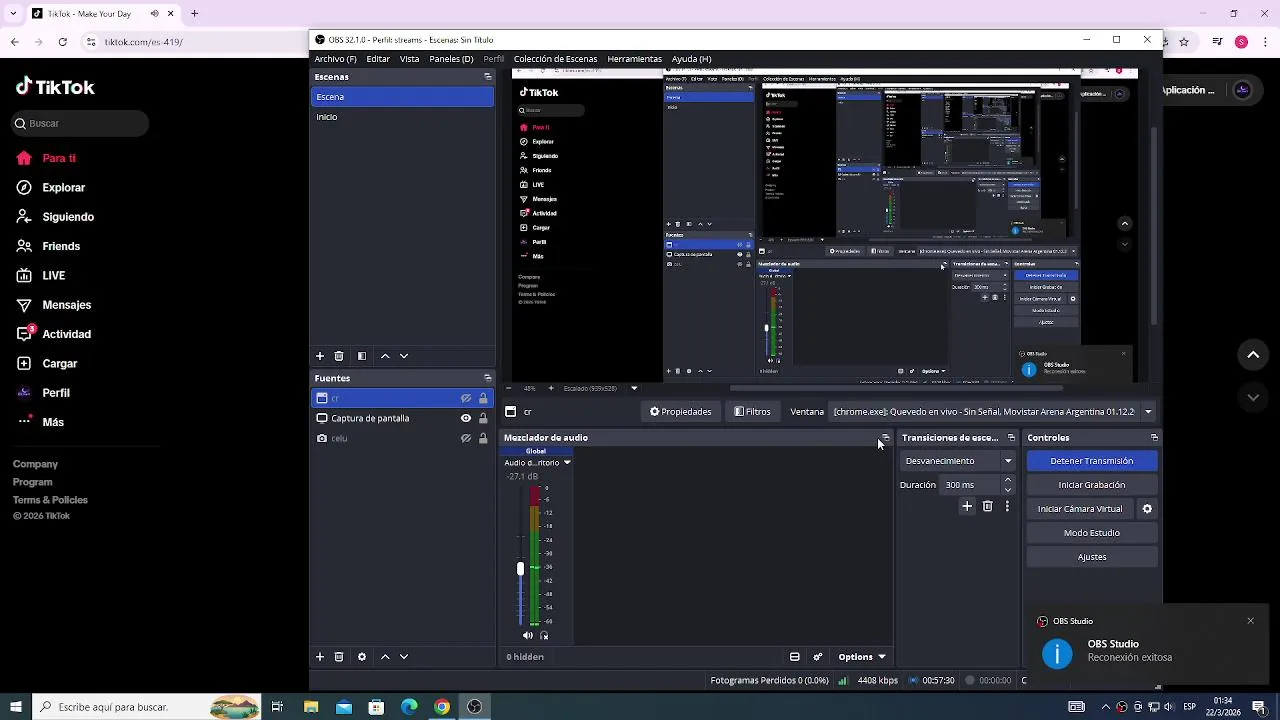This screenshot has width=1280, height=720.
Task: Move scene down with the Escenas down arrow
Action: [404, 356]
